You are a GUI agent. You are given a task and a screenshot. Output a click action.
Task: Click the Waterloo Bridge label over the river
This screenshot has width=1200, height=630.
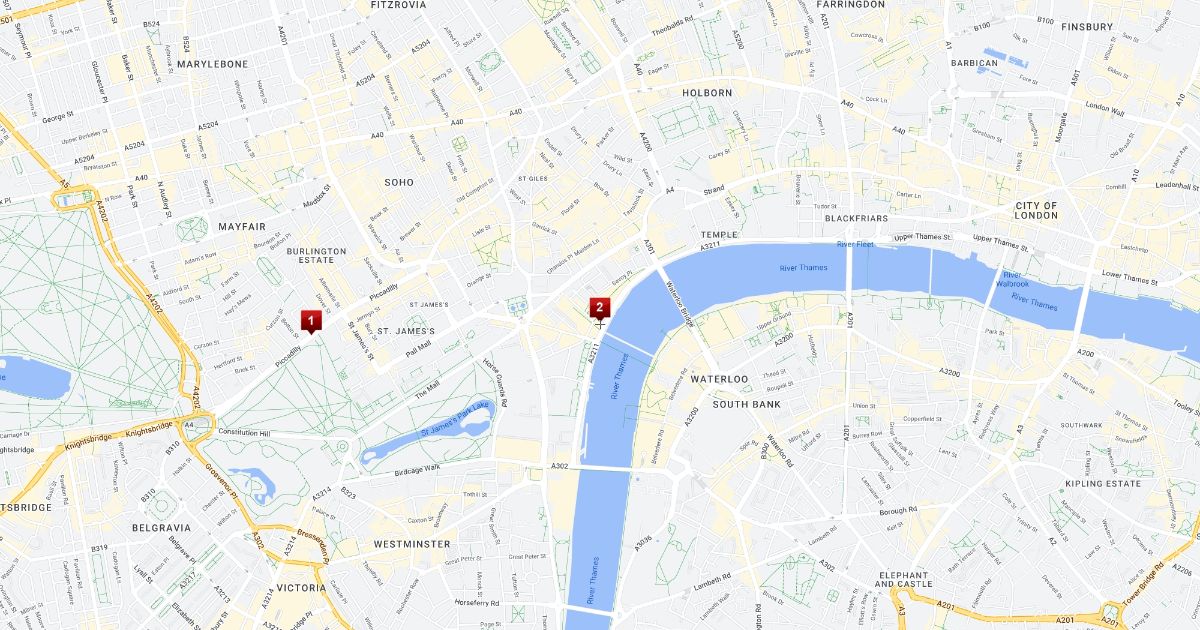(680, 302)
